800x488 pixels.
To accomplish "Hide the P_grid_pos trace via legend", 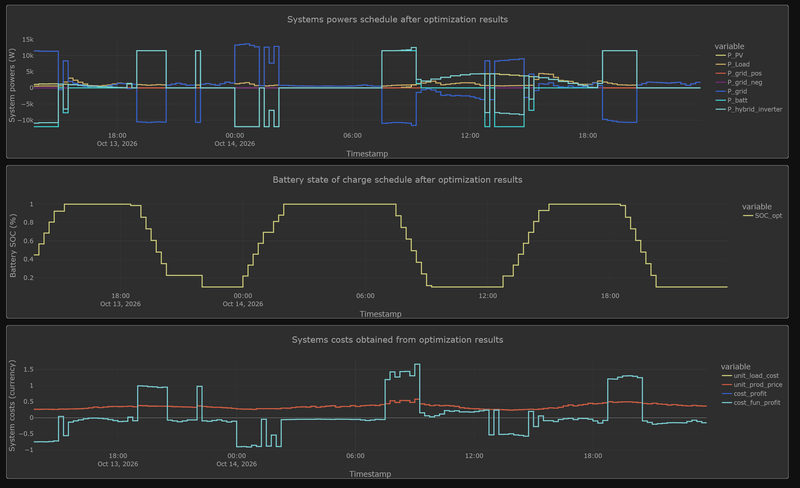I will tap(739, 74).
